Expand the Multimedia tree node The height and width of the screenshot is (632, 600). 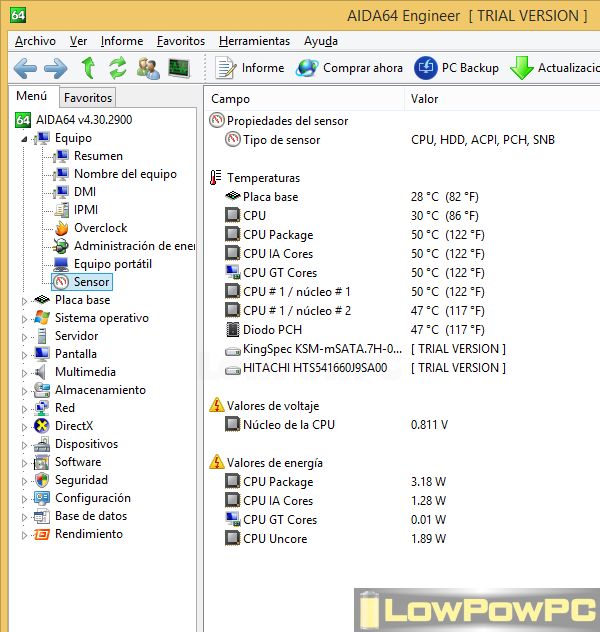click(x=24, y=373)
